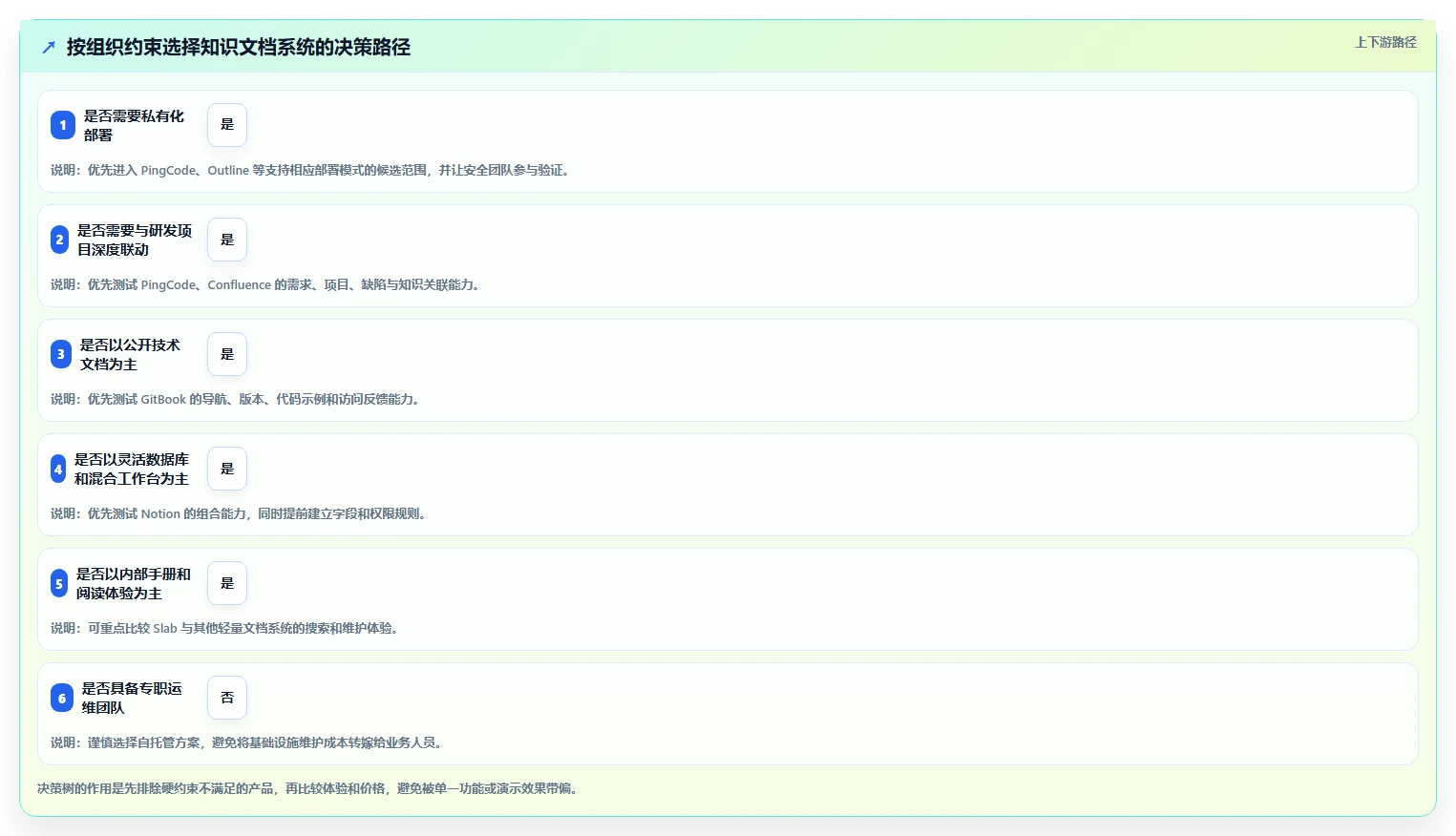Click the note comparing Slab 与其他轻量文档系统
Viewport: 1456px width, 836px height.
click(x=226, y=628)
